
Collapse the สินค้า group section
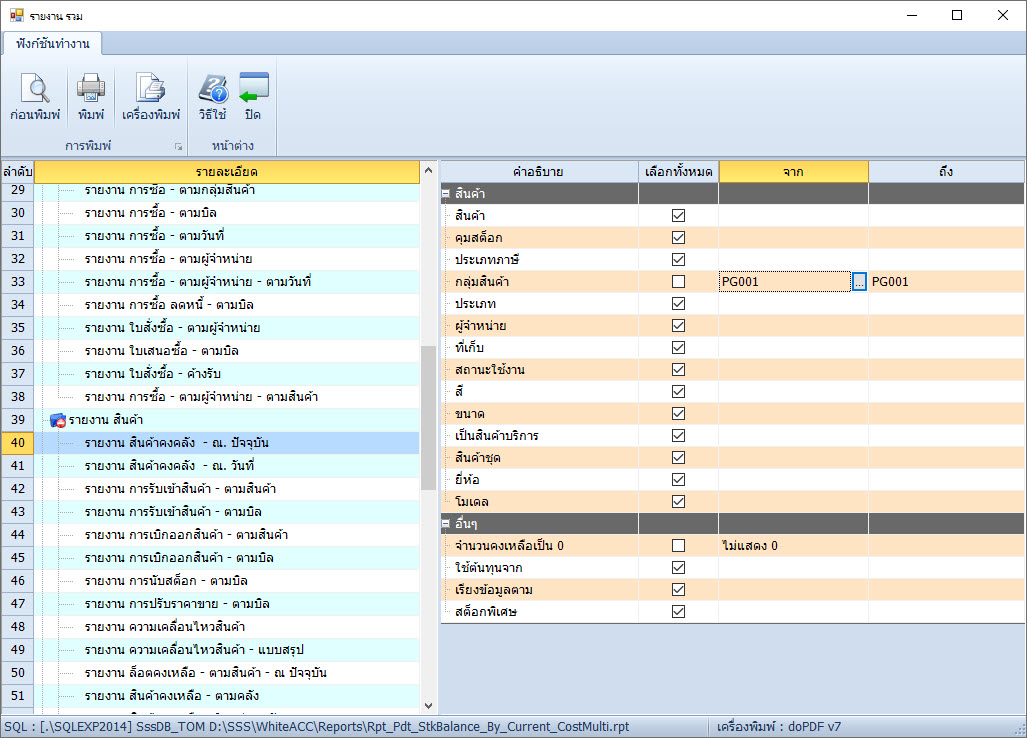pos(446,194)
